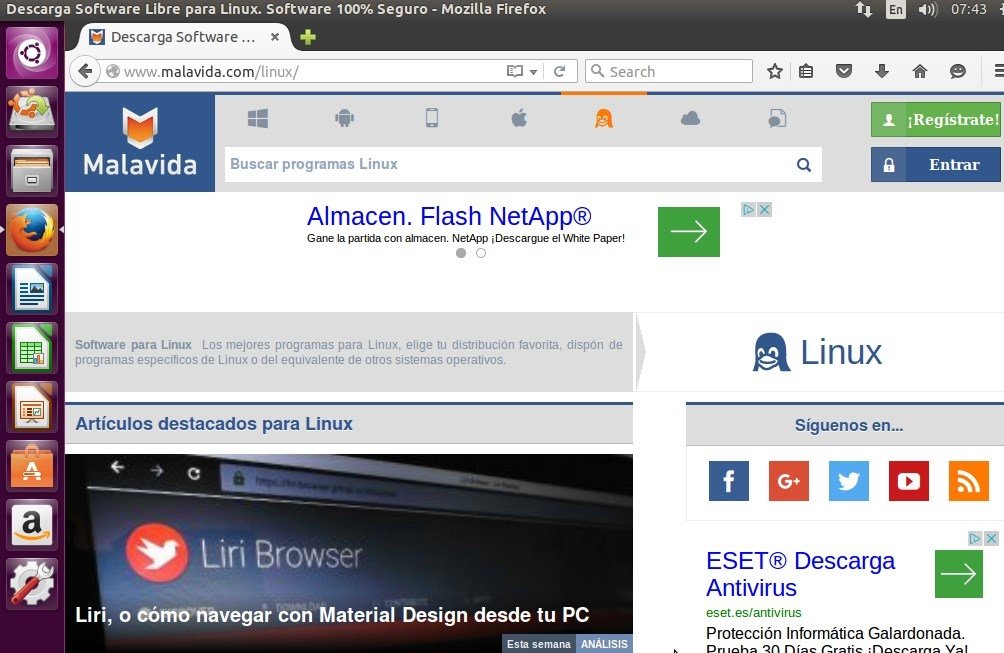Open the mobile phone platform category icon
The width and height of the screenshot is (1004, 653).
[x=432, y=118]
